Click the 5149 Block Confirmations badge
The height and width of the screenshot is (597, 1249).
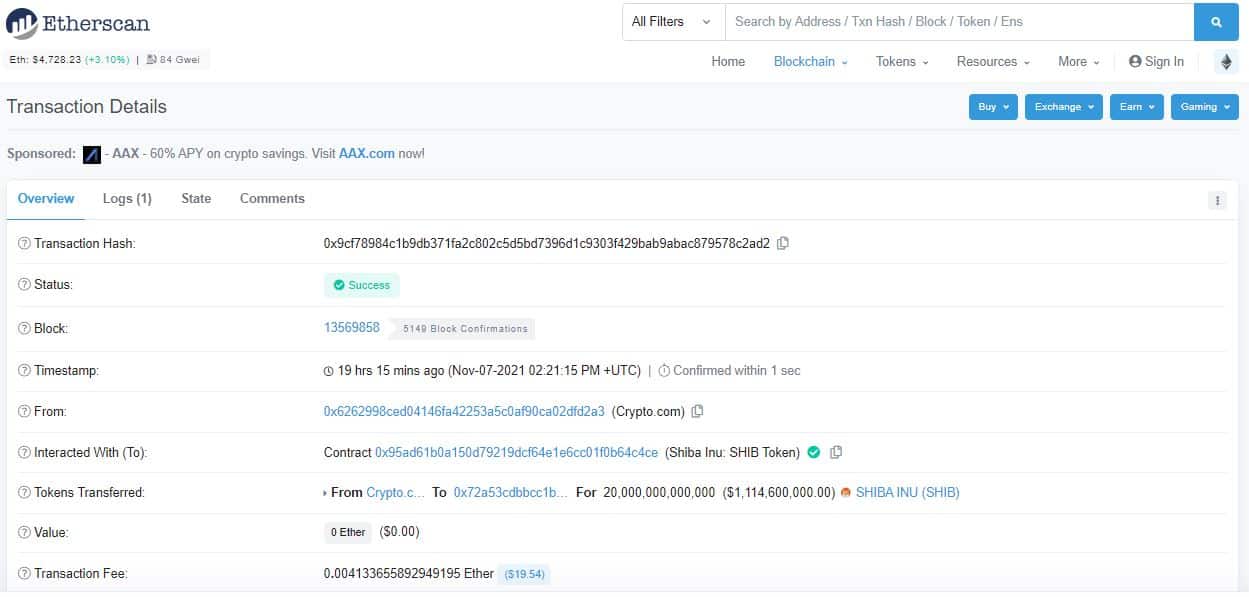(462, 329)
